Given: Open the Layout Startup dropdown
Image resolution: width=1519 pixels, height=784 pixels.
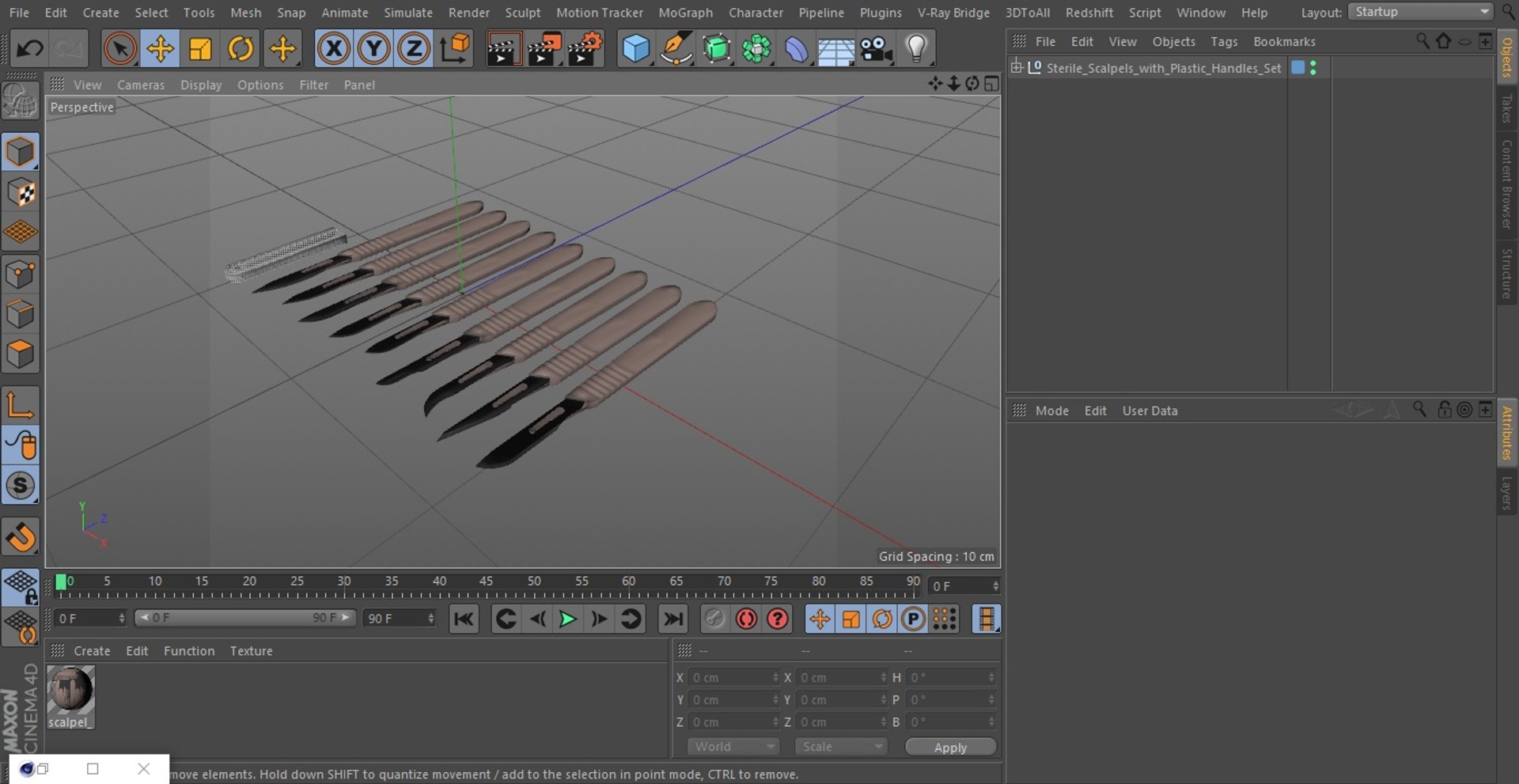Looking at the screenshot, I should point(1421,12).
